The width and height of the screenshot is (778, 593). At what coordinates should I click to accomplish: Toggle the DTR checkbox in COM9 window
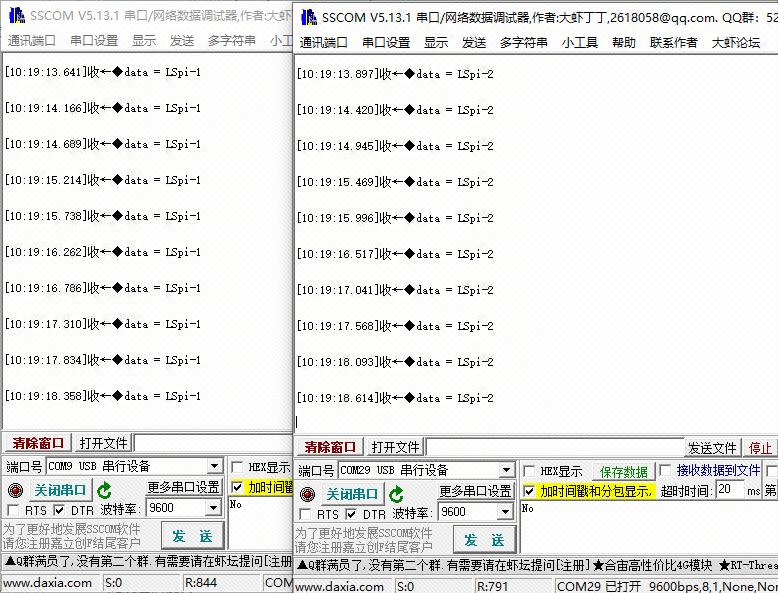tap(59, 510)
